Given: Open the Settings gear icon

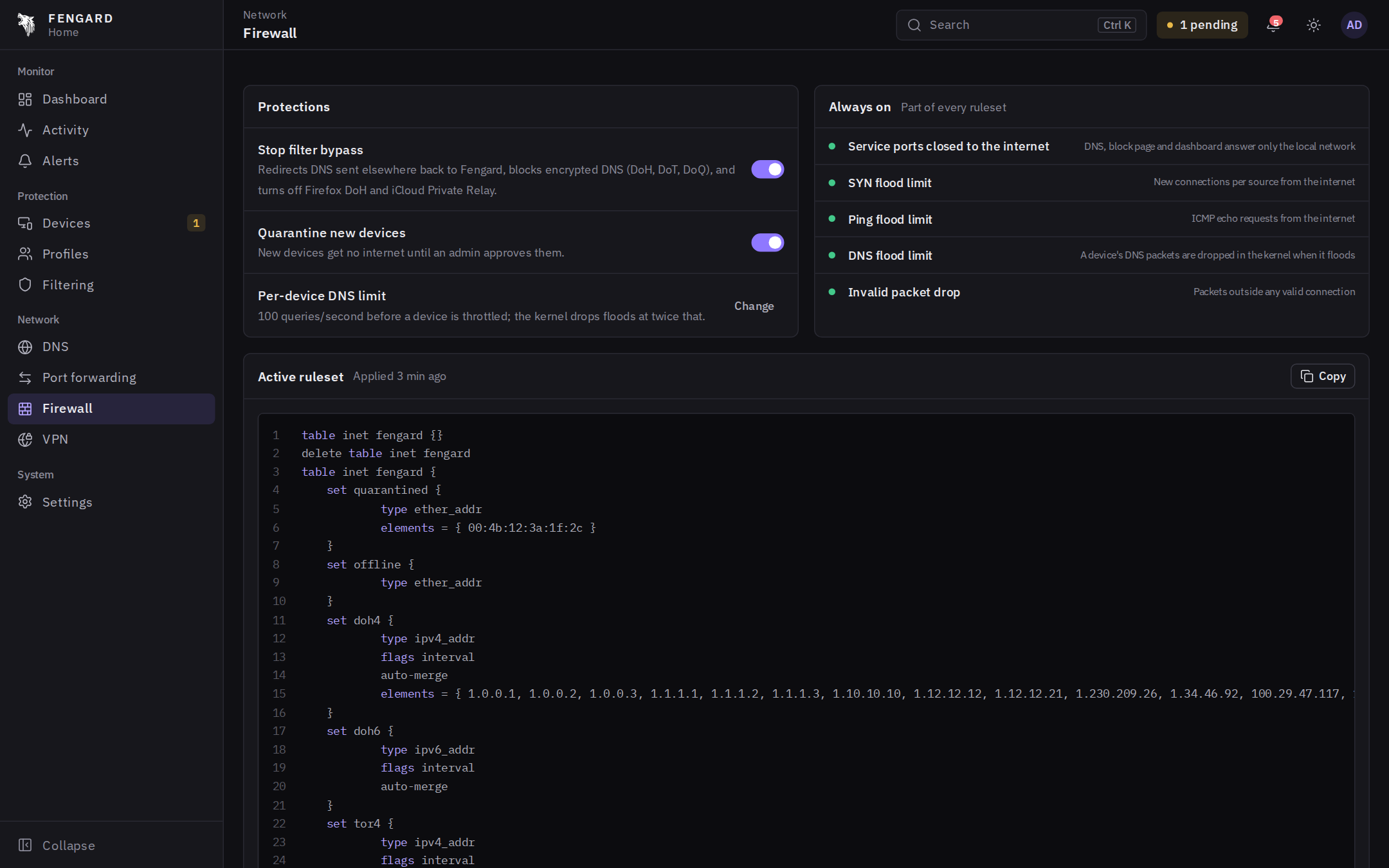Looking at the screenshot, I should point(25,502).
